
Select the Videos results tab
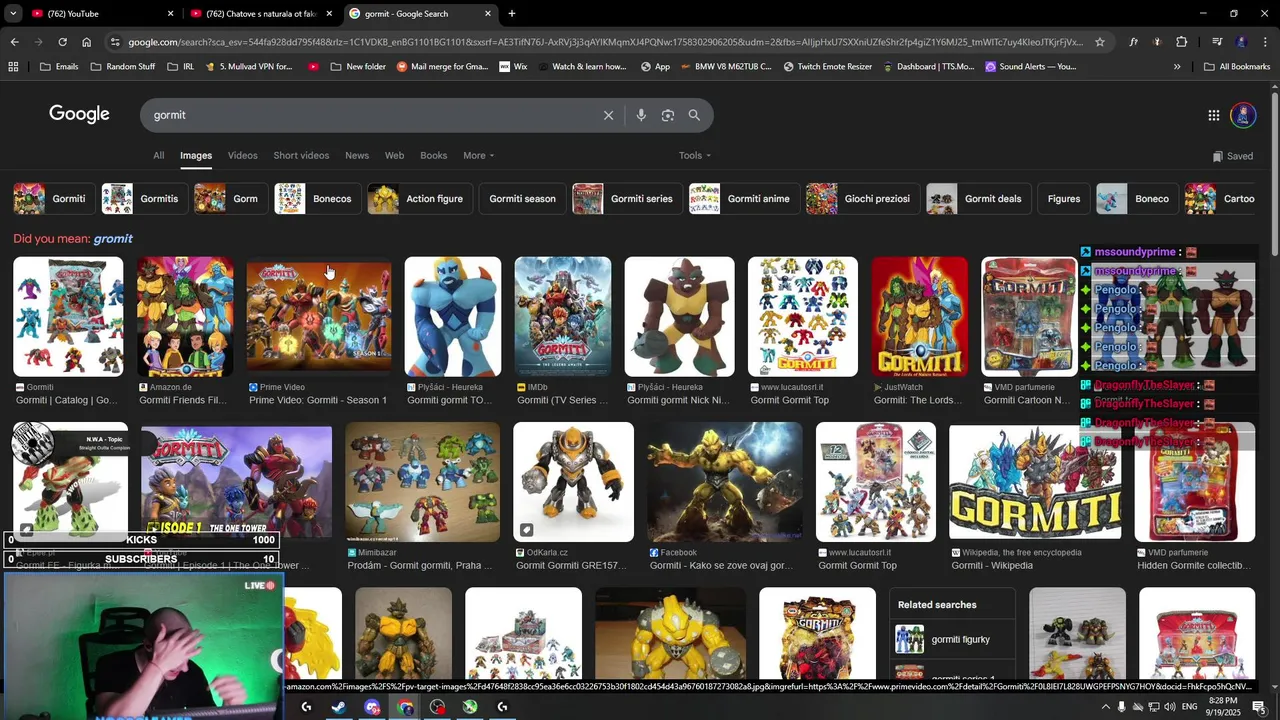(242, 156)
